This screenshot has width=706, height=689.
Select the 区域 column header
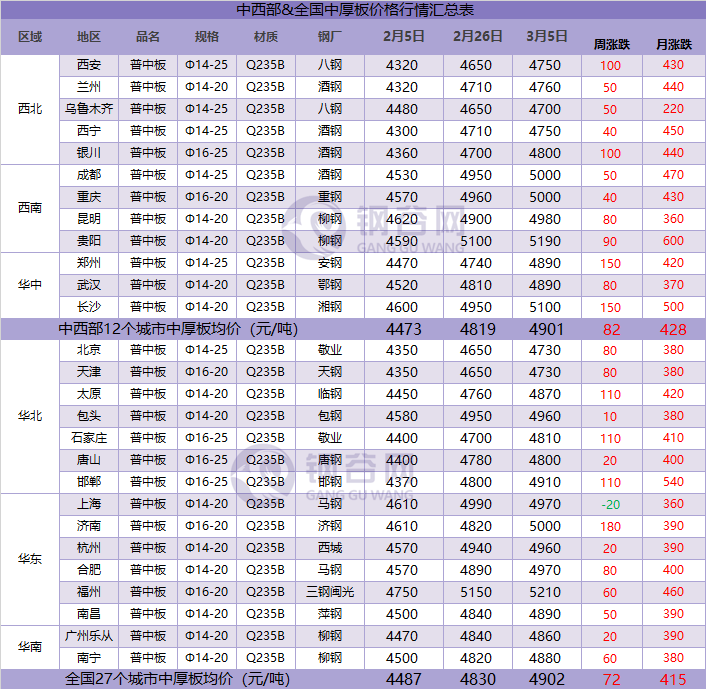coord(30,37)
